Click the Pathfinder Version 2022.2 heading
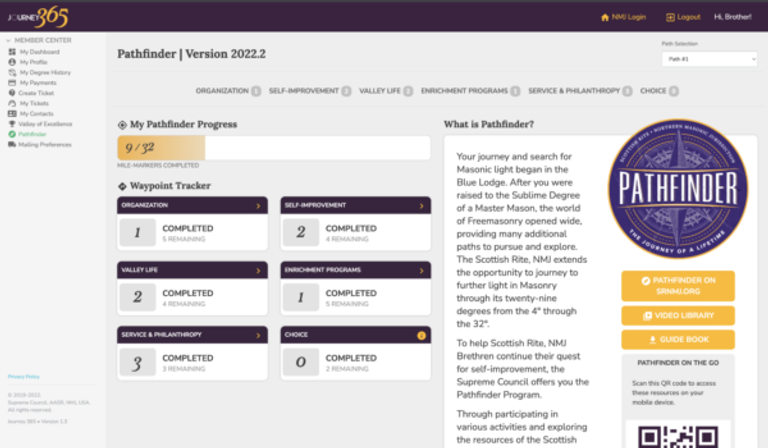The height and width of the screenshot is (448, 768). (x=192, y=54)
